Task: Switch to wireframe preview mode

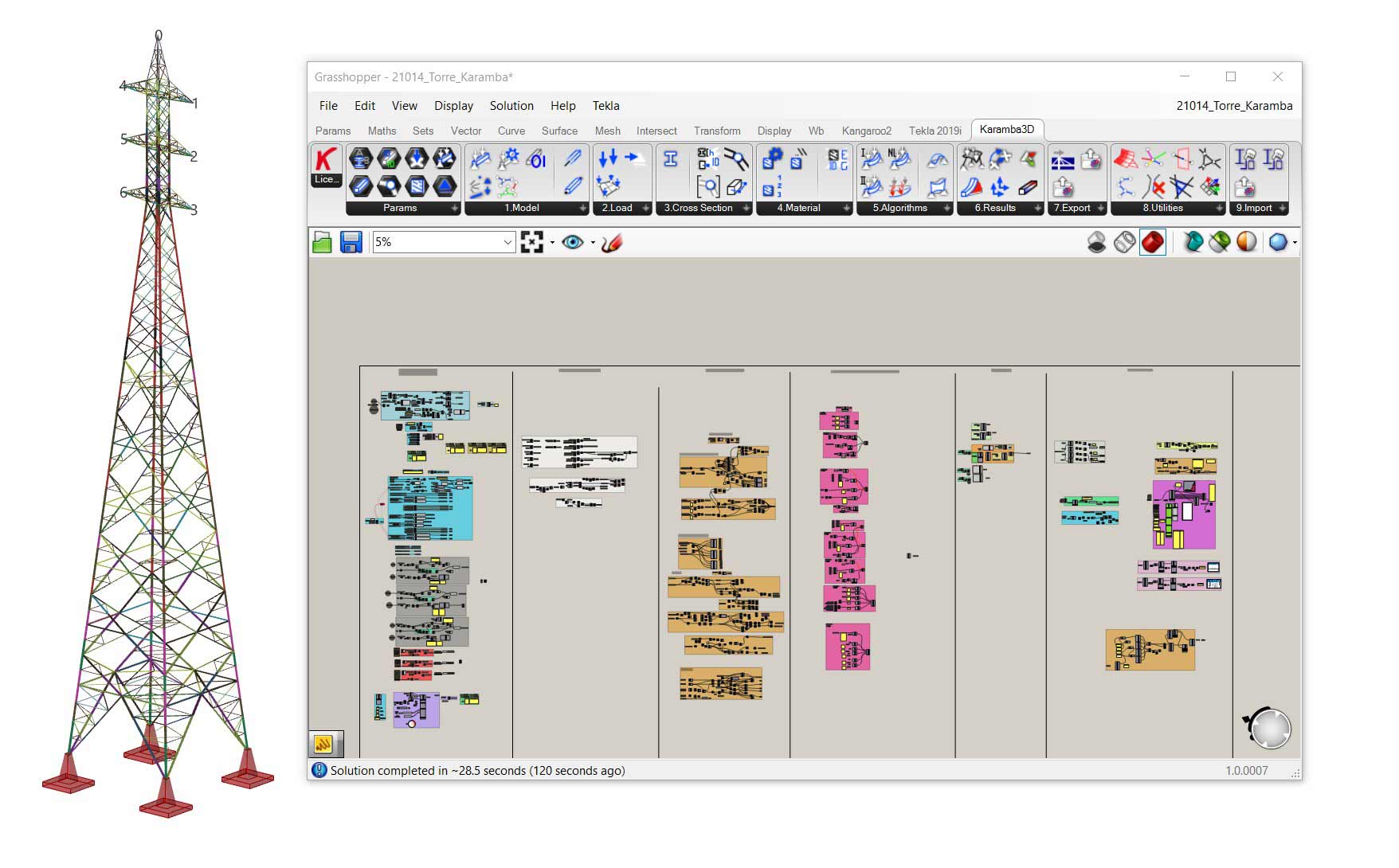Action: [1124, 242]
